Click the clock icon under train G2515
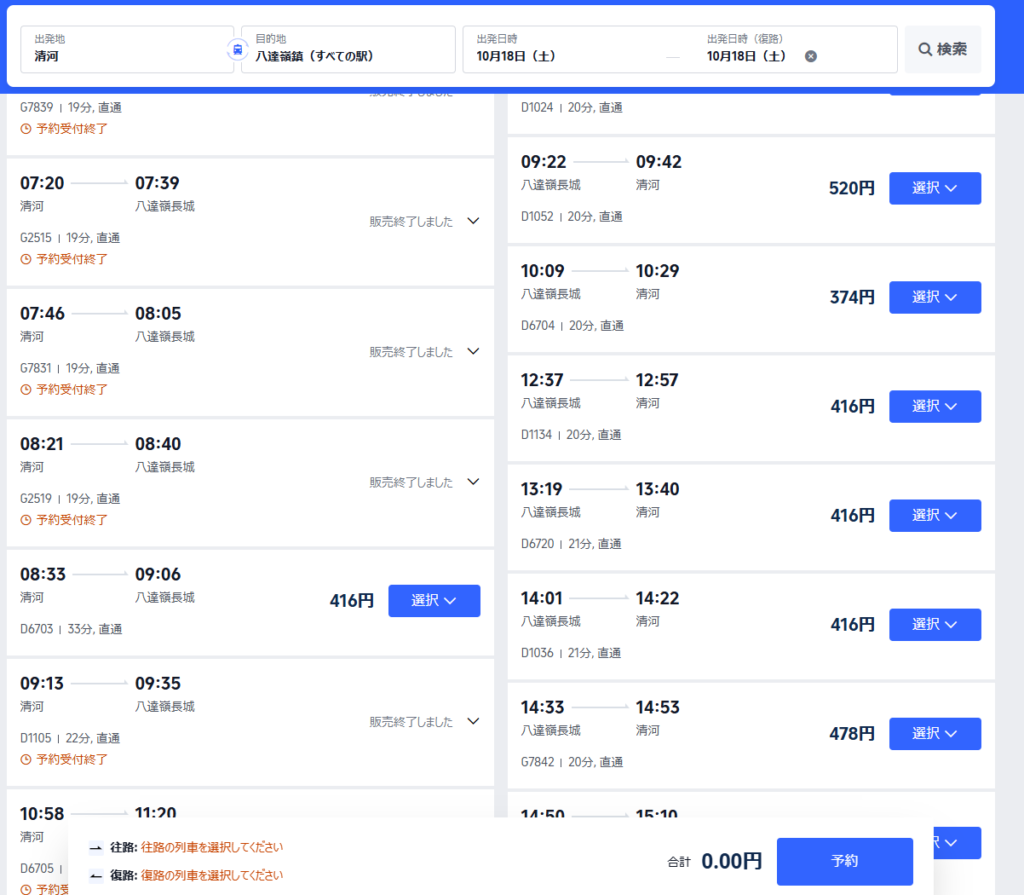The width and height of the screenshot is (1024, 895). pyautogui.click(x=26, y=259)
